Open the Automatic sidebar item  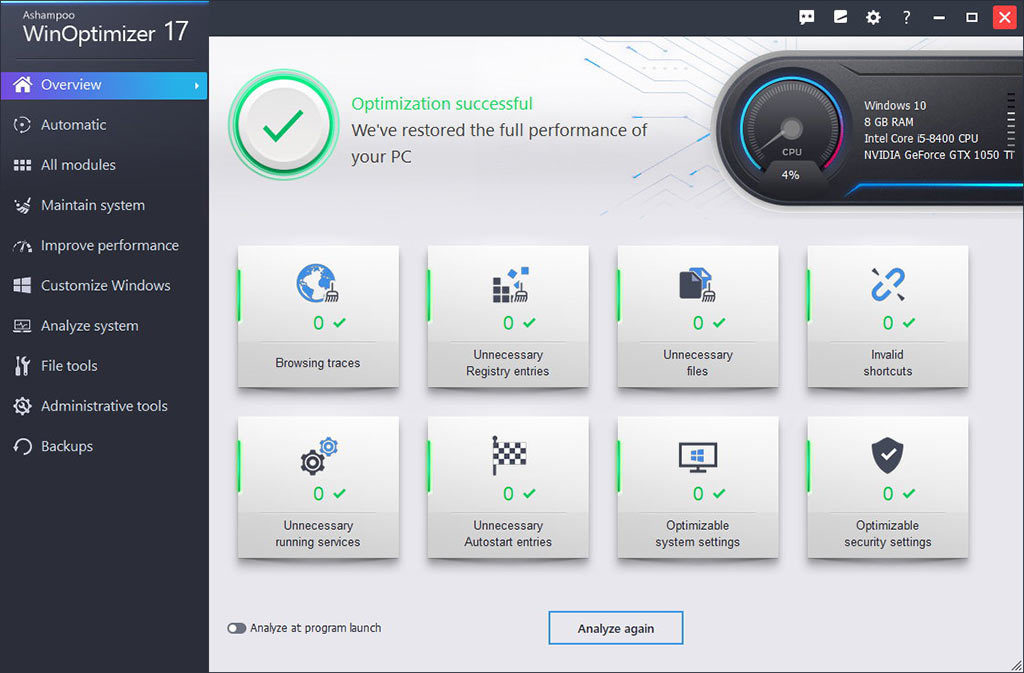[73, 125]
